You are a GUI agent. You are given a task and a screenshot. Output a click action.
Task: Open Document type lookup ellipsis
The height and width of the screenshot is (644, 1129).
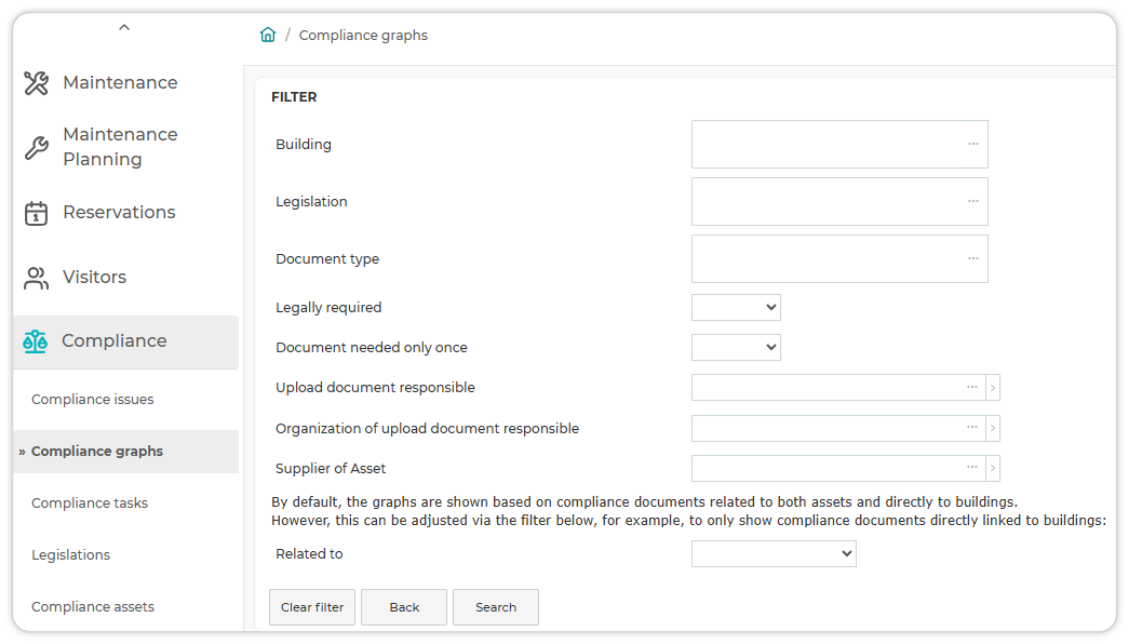click(x=973, y=259)
